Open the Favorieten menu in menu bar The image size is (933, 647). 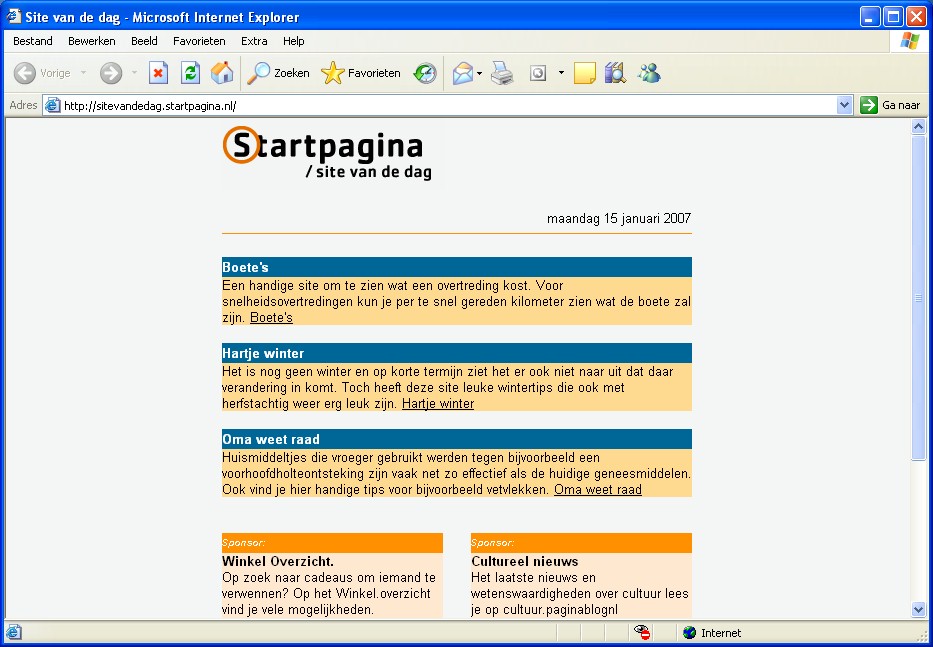pyautogui.click(x=199, y=41)
